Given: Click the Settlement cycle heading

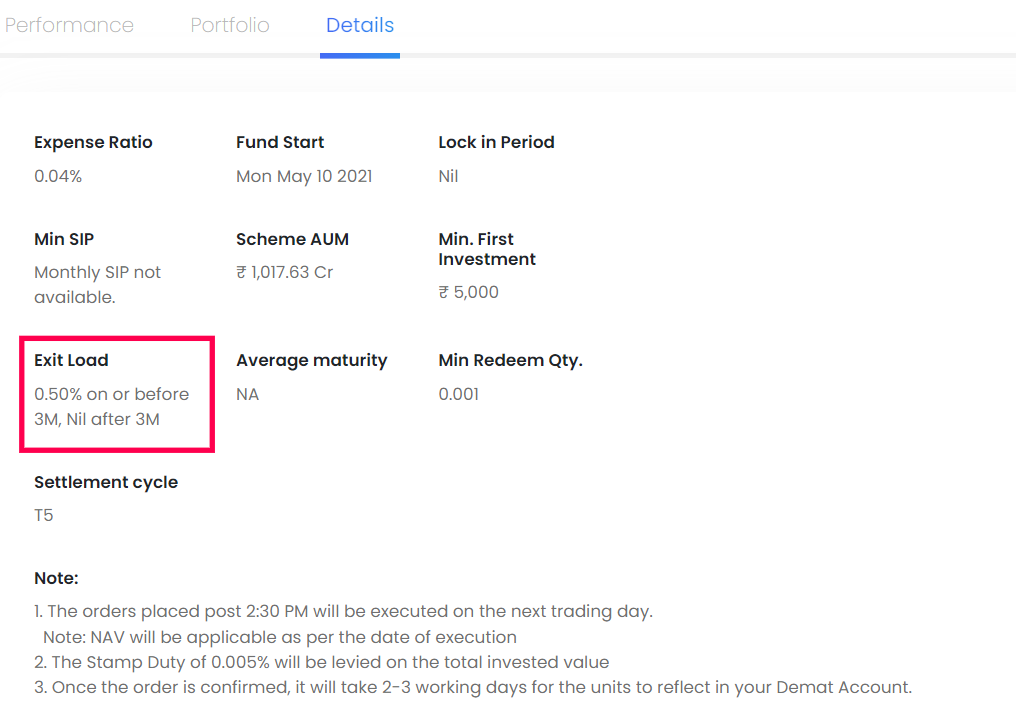Looking at the screenshot, I should pyautogui.click(x=106, y=482).
